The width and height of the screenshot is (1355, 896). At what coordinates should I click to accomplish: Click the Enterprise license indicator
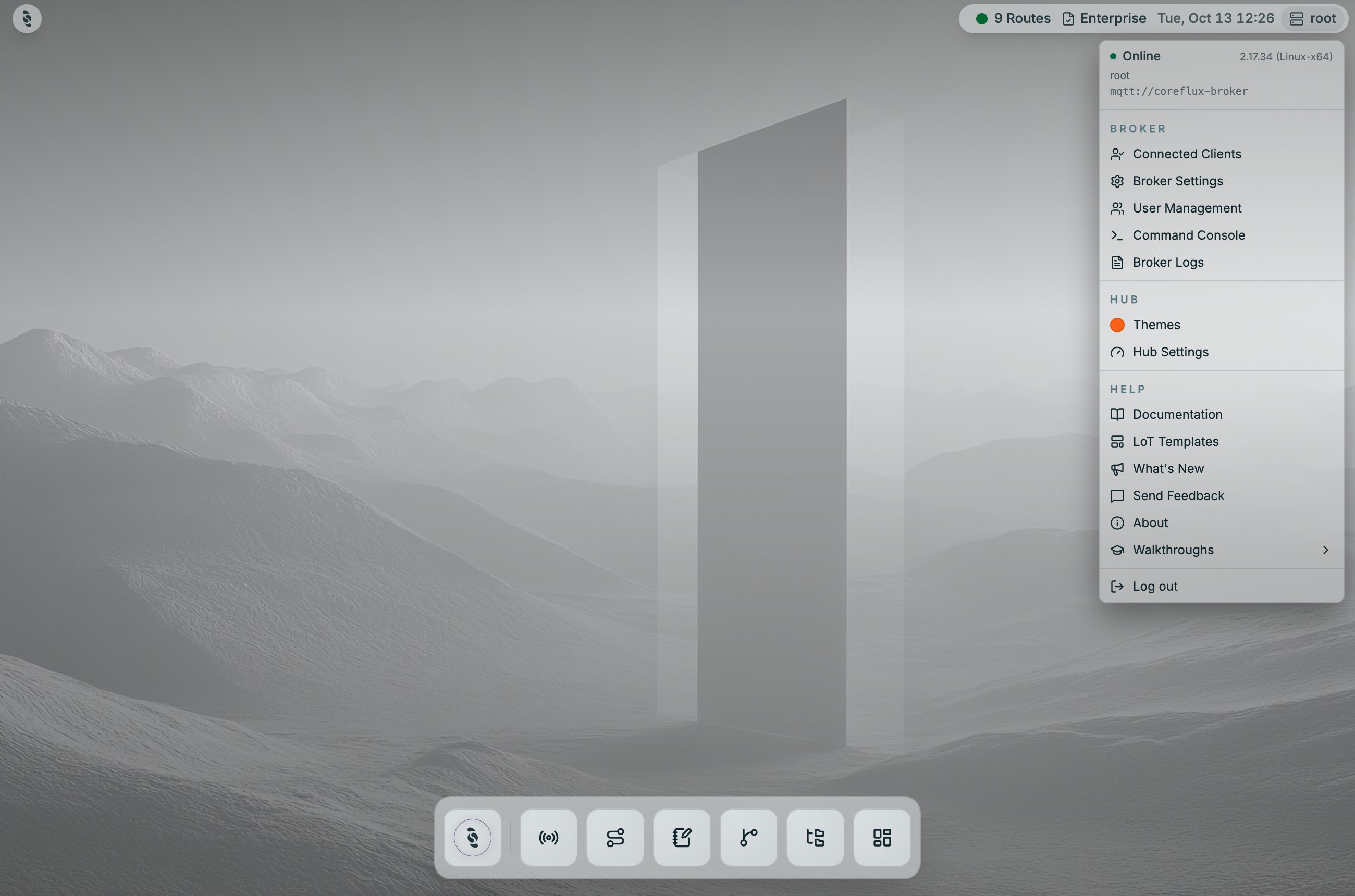pyautogui.click(x=1104, y=19)
